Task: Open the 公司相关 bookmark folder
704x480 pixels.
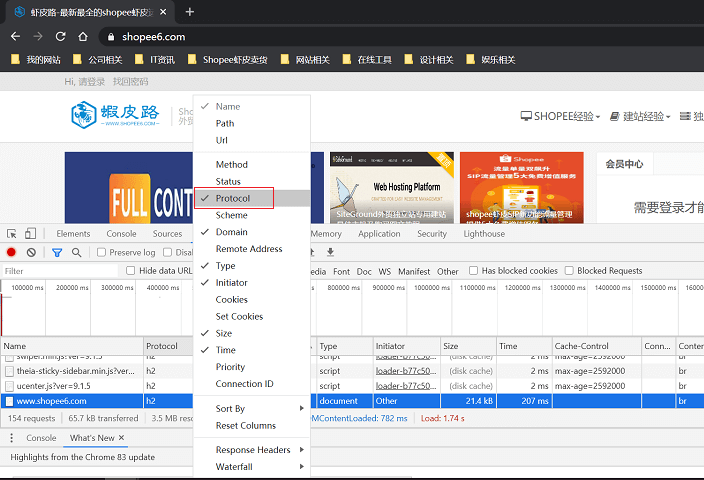Action: 97,60
